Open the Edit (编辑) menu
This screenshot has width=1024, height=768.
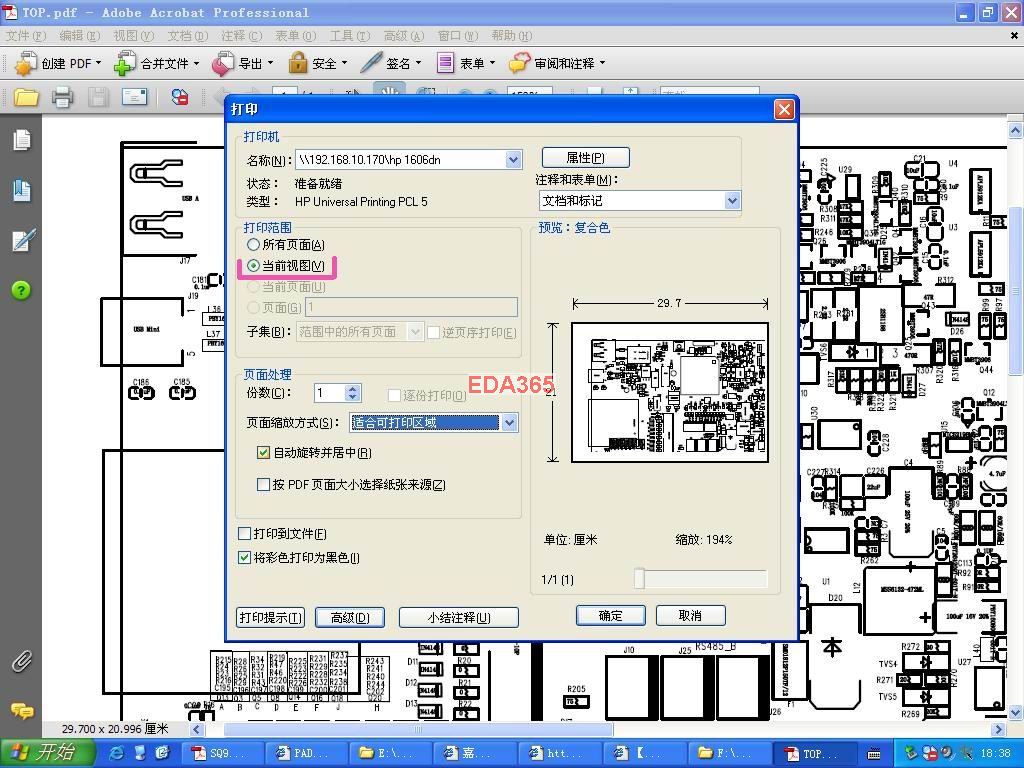(x=80, y=36)
